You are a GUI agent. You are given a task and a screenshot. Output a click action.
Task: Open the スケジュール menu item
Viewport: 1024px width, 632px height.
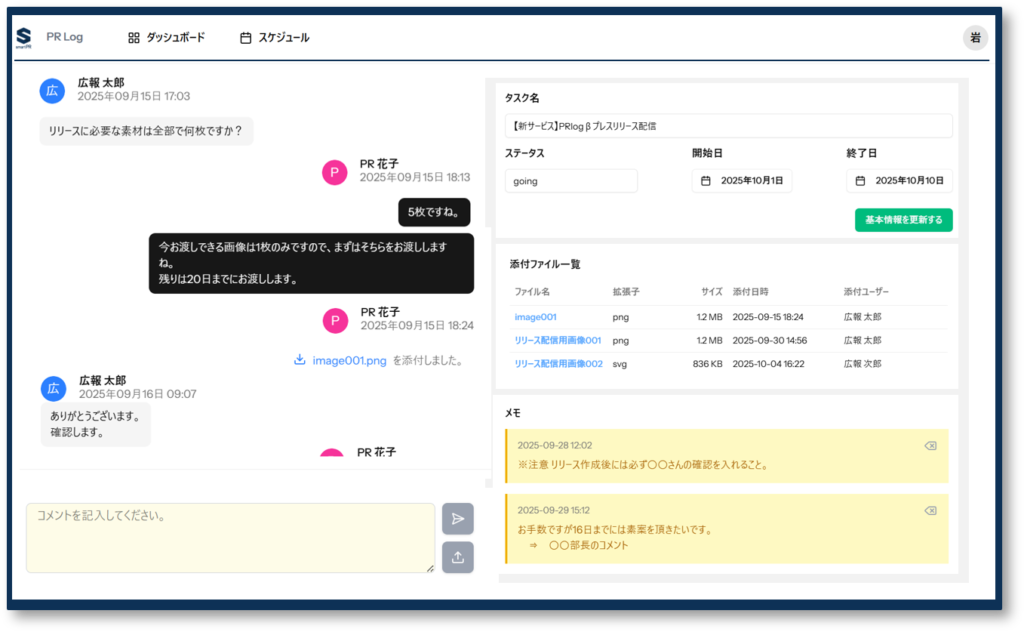coord(275,38)
